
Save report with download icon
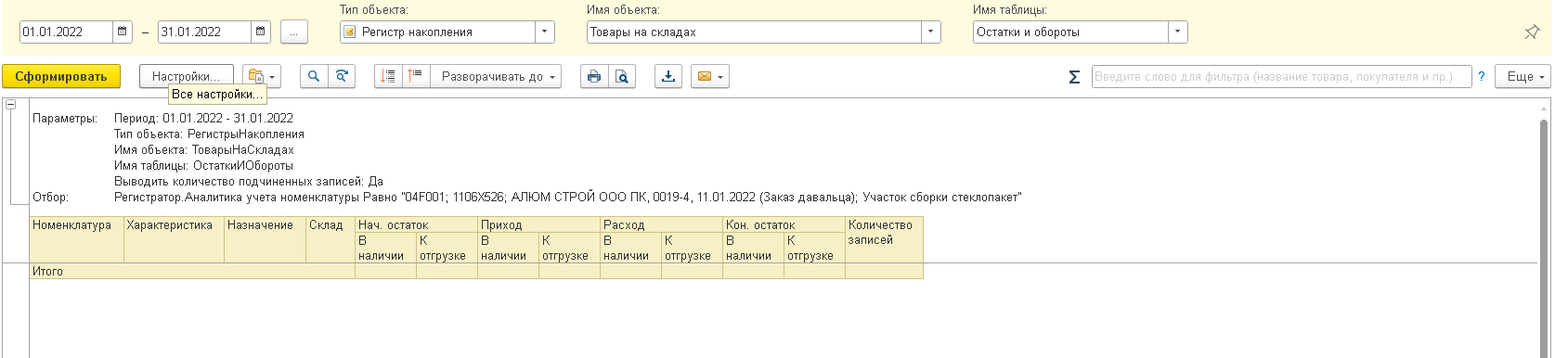click(668, 76)
